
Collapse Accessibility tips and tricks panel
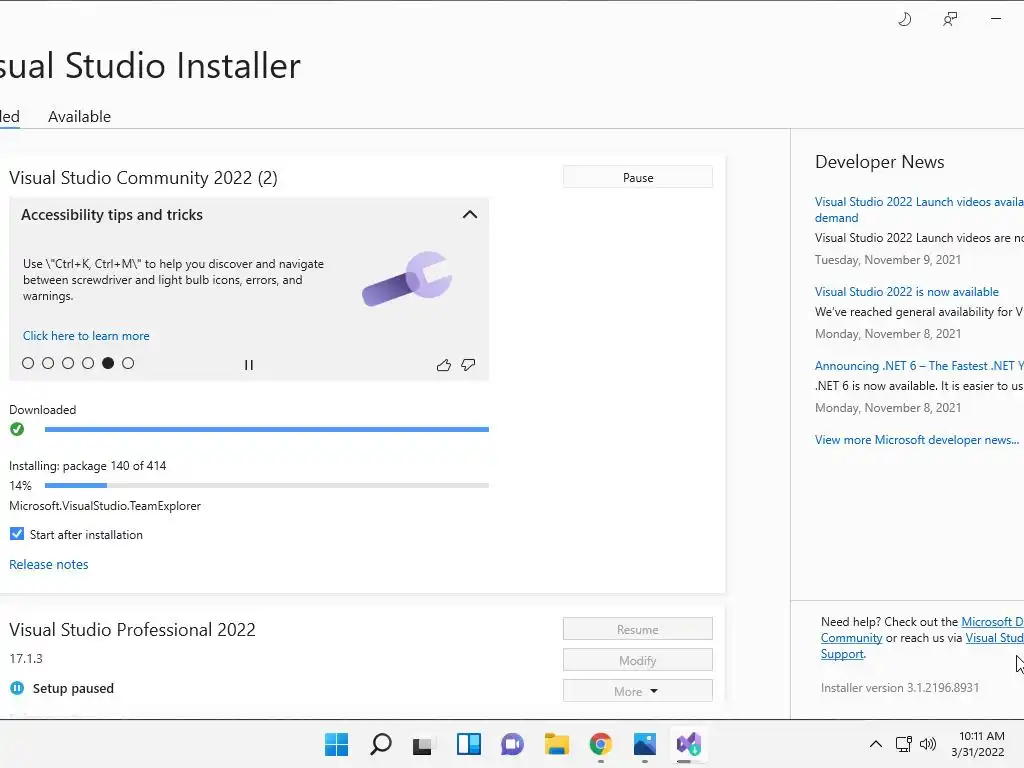pos(470,215)
